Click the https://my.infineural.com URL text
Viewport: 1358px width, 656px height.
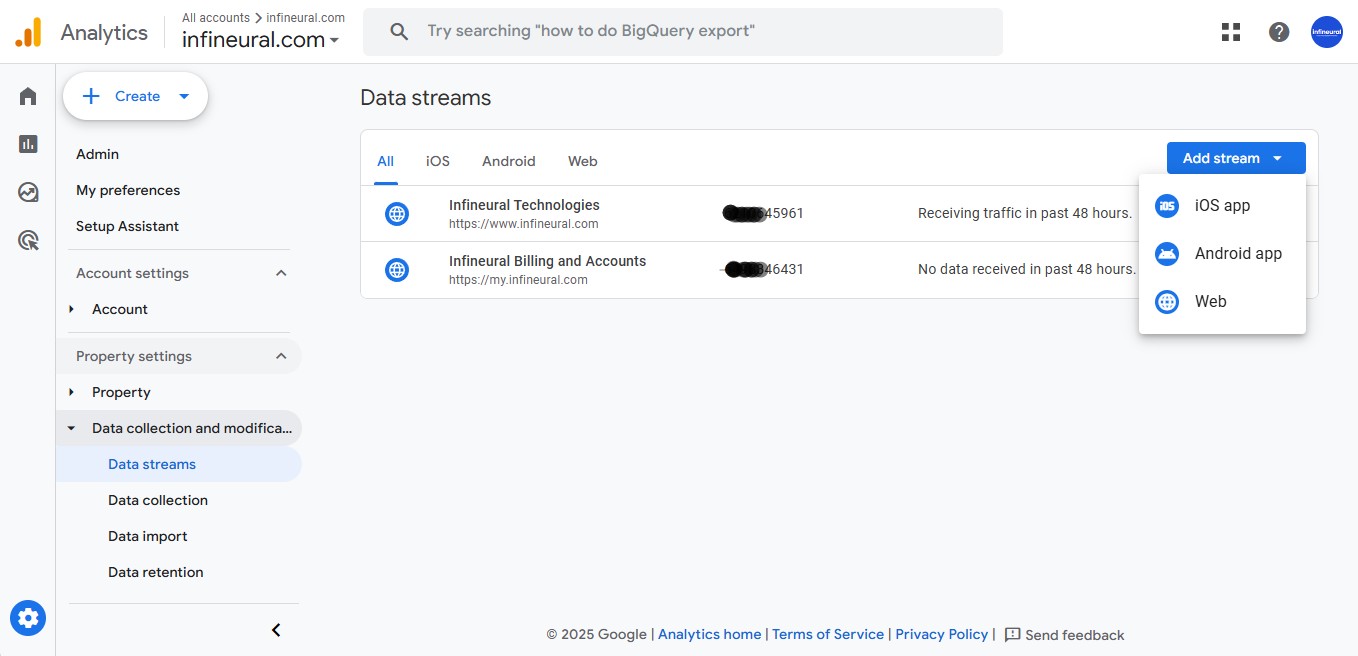pyautogui.click(x=518, y=280)
